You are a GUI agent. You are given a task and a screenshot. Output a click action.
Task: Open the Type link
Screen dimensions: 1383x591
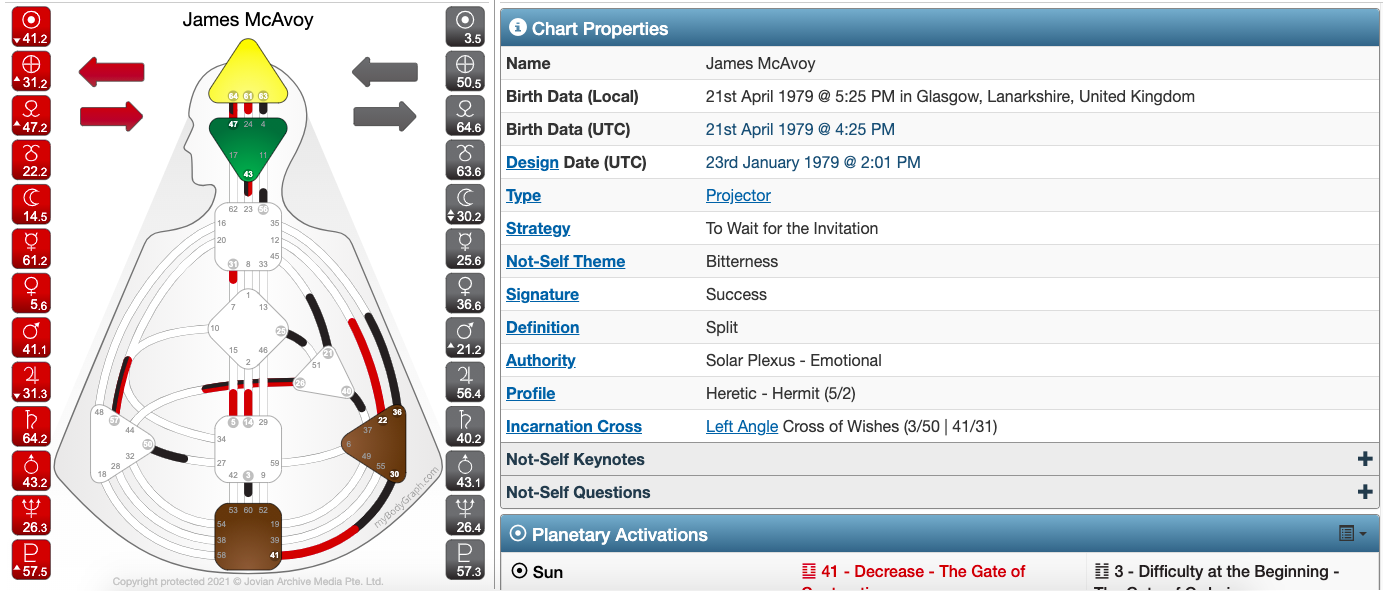[523, 195]
